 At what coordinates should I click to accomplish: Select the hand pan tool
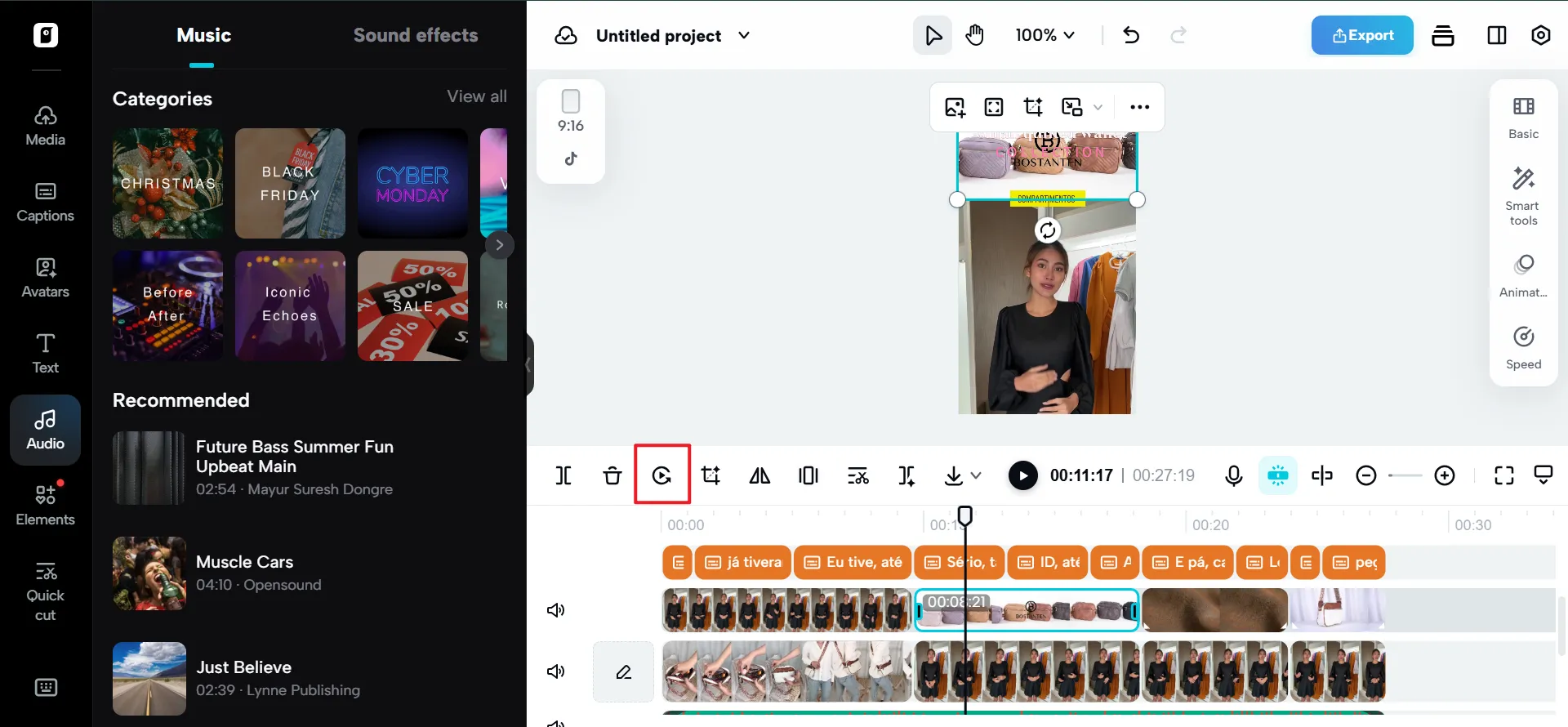(x=974, y=35)
